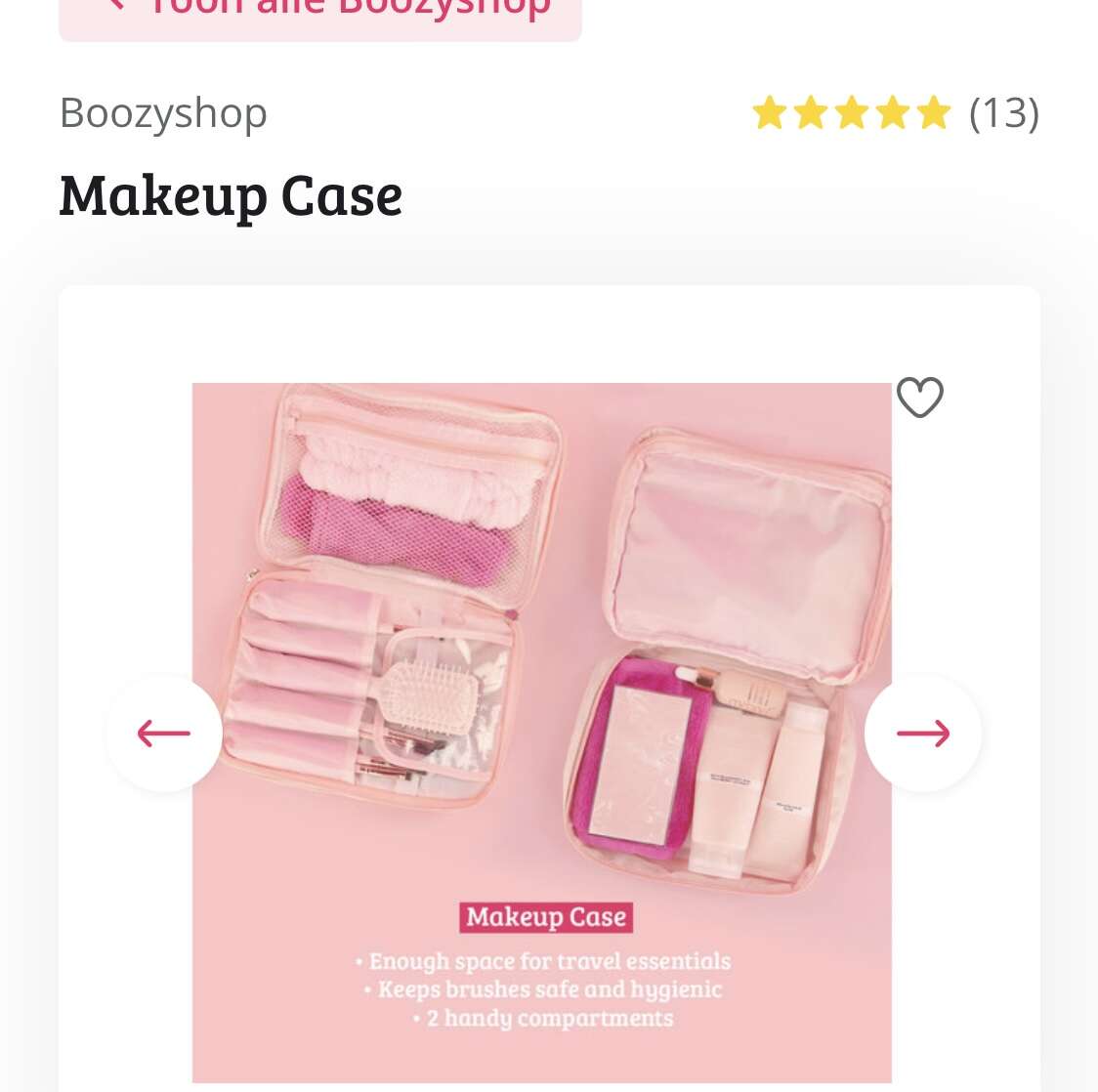
Task: Click the pink Makeup Case image label
Action: (x=546, y=917)
